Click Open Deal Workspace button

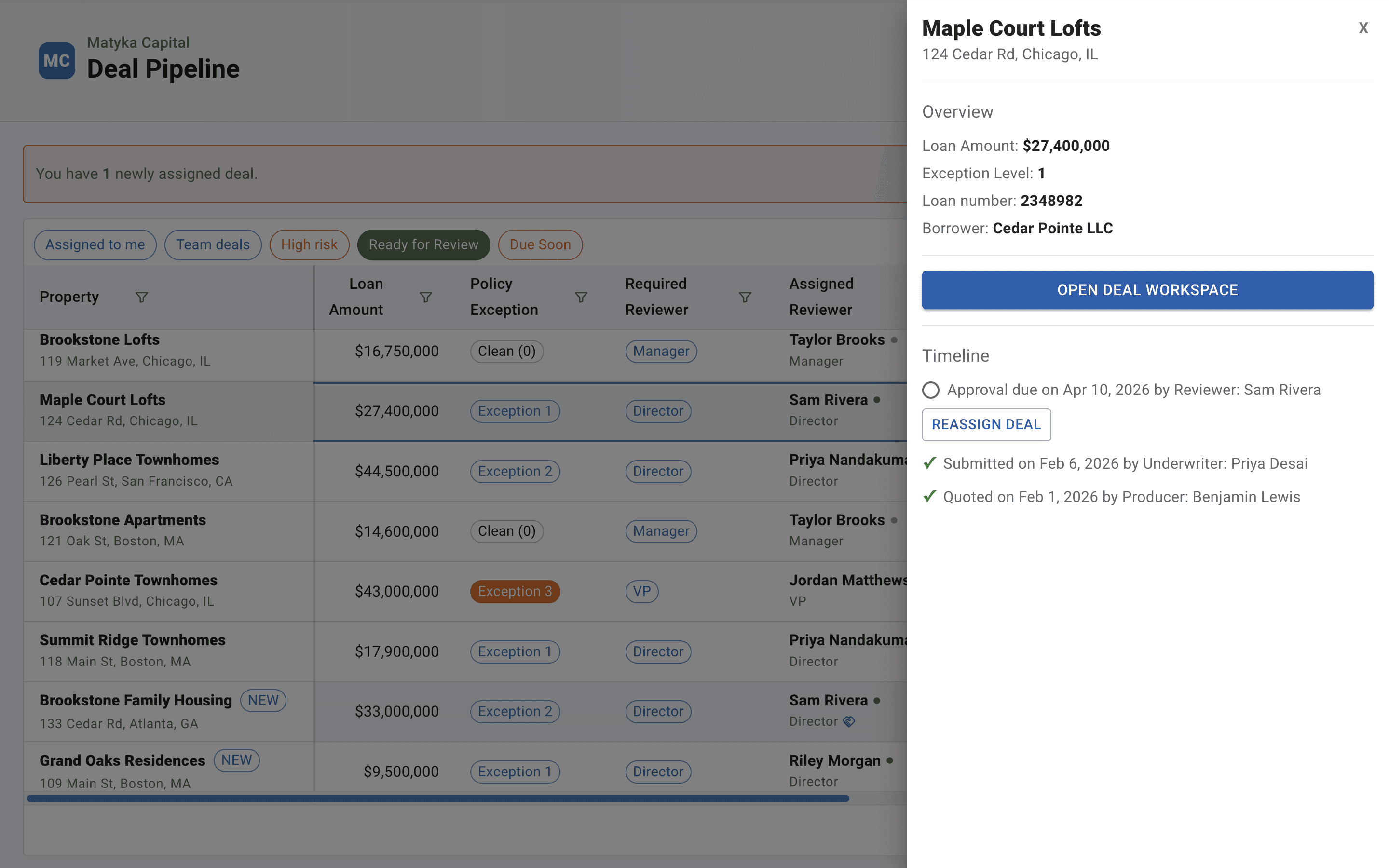click(1147, 290)
